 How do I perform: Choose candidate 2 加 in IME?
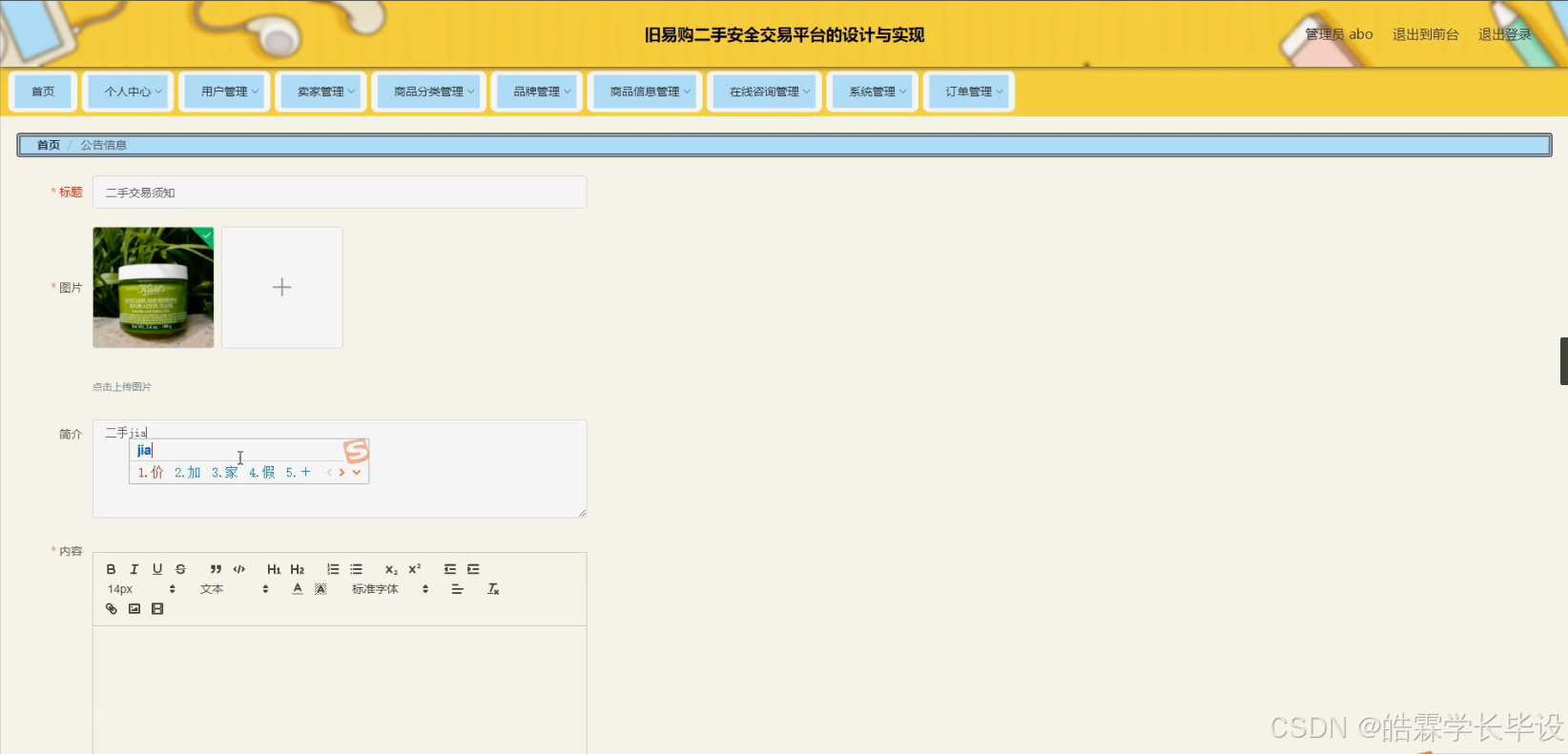coord(188,472)
